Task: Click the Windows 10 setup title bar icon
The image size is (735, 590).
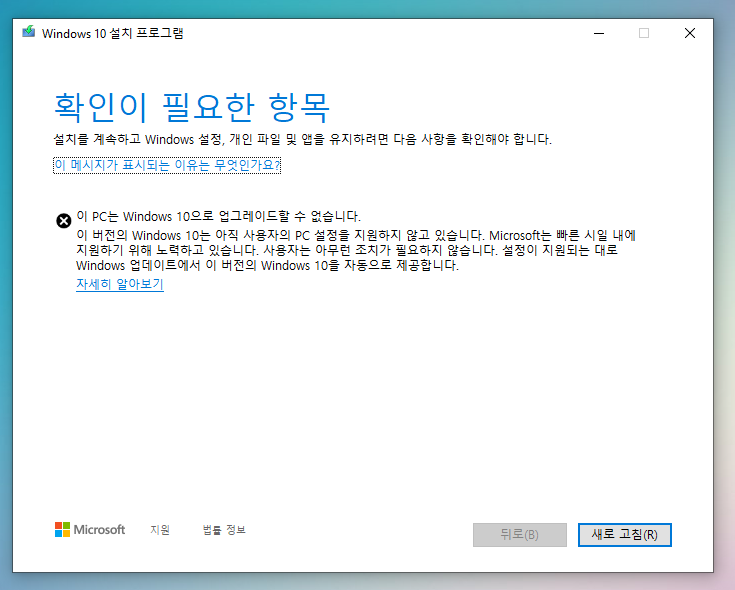Action: pos(29,32)
